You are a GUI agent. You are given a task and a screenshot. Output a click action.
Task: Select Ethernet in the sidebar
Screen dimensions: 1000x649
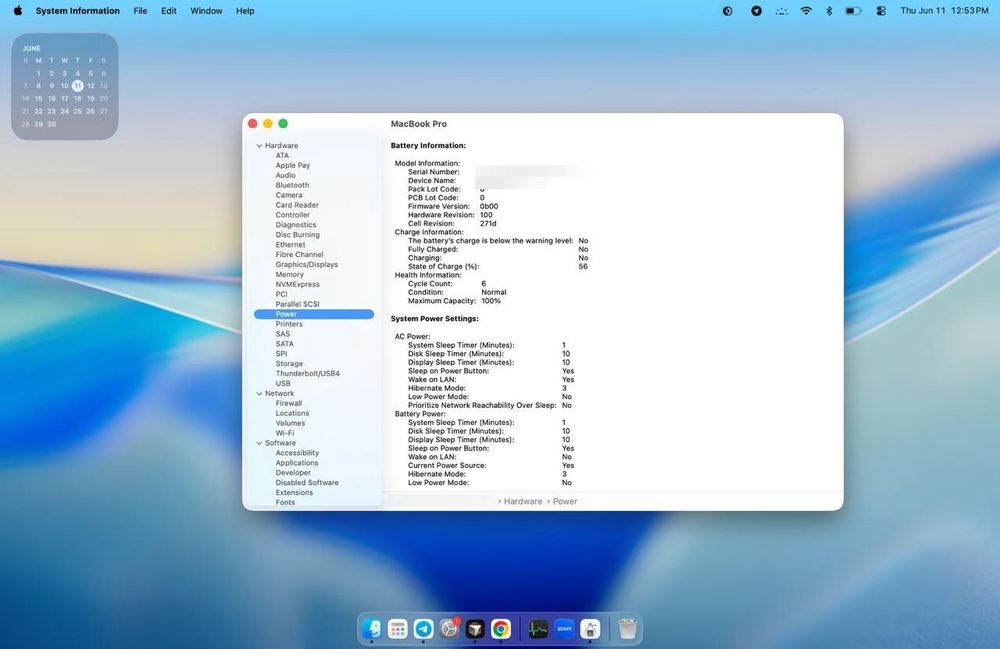290,245
